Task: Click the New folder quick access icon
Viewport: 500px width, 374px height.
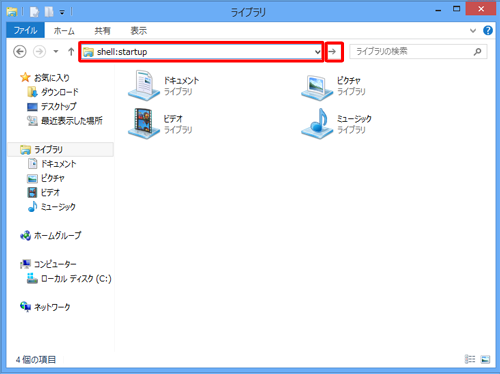Action: coord(49,12)
